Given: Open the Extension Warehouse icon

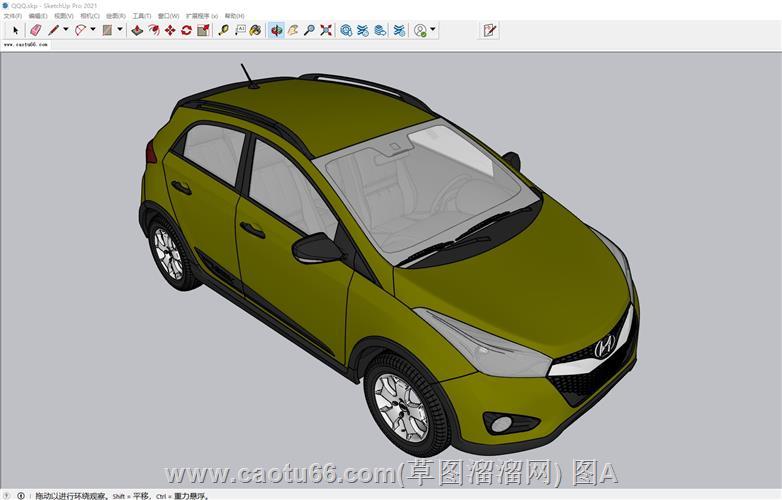Looking at the screenshot, I should tap(363, 30).
